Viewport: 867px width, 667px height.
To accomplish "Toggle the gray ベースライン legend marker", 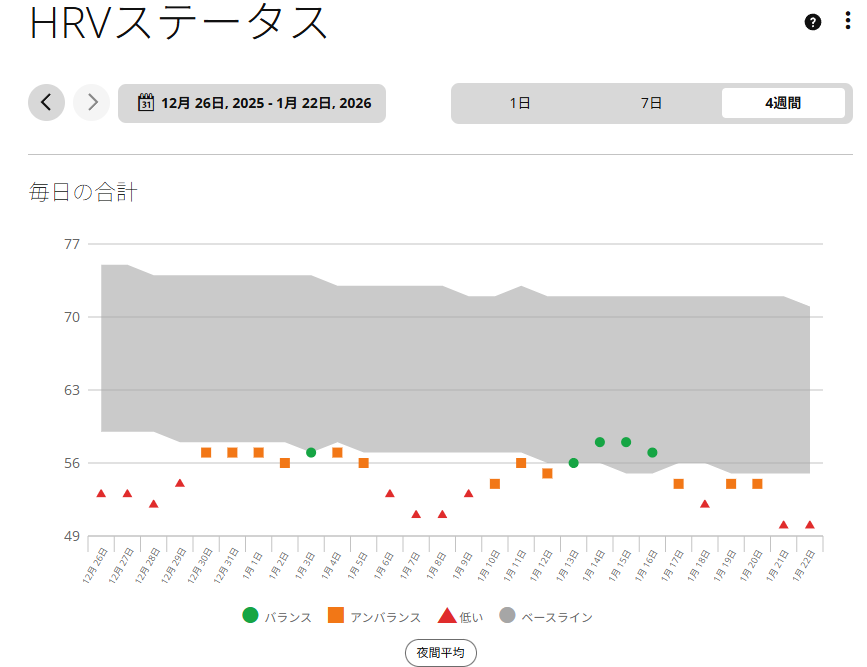I will tap(507, 616).
